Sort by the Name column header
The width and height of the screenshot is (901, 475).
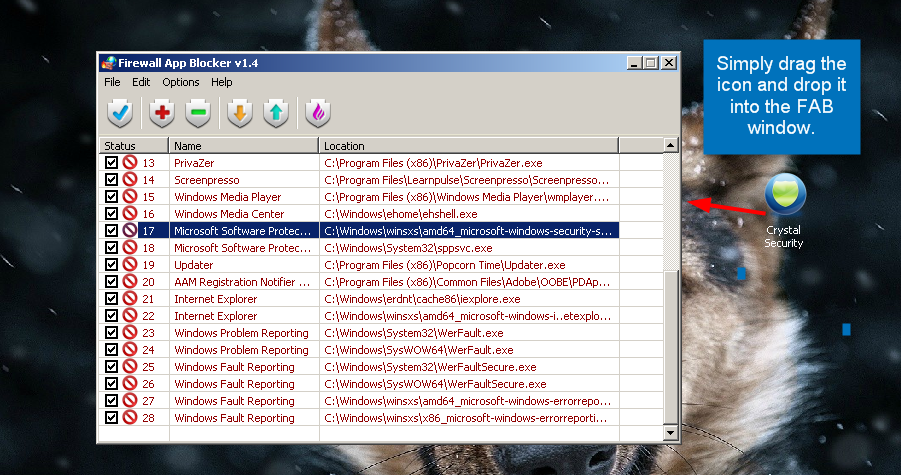[244, 146]
